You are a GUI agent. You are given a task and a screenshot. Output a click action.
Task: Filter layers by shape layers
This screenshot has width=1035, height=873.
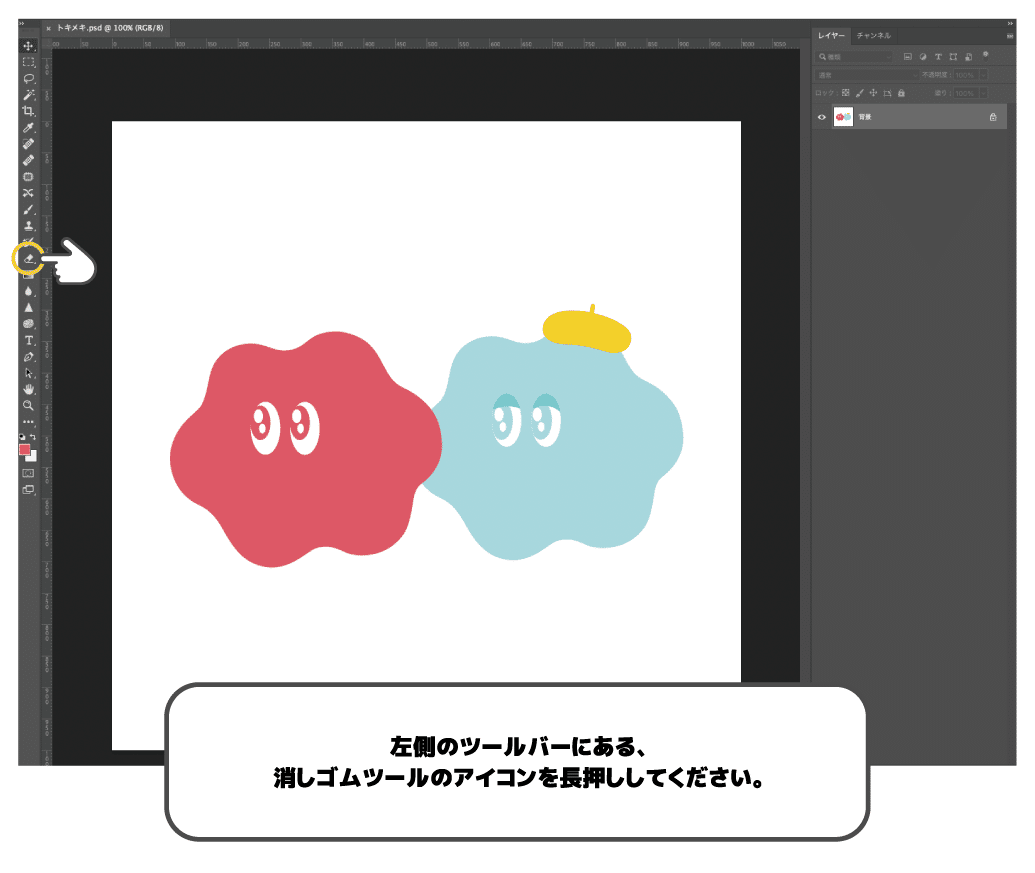pyautogui.click(x=953, y=57)
